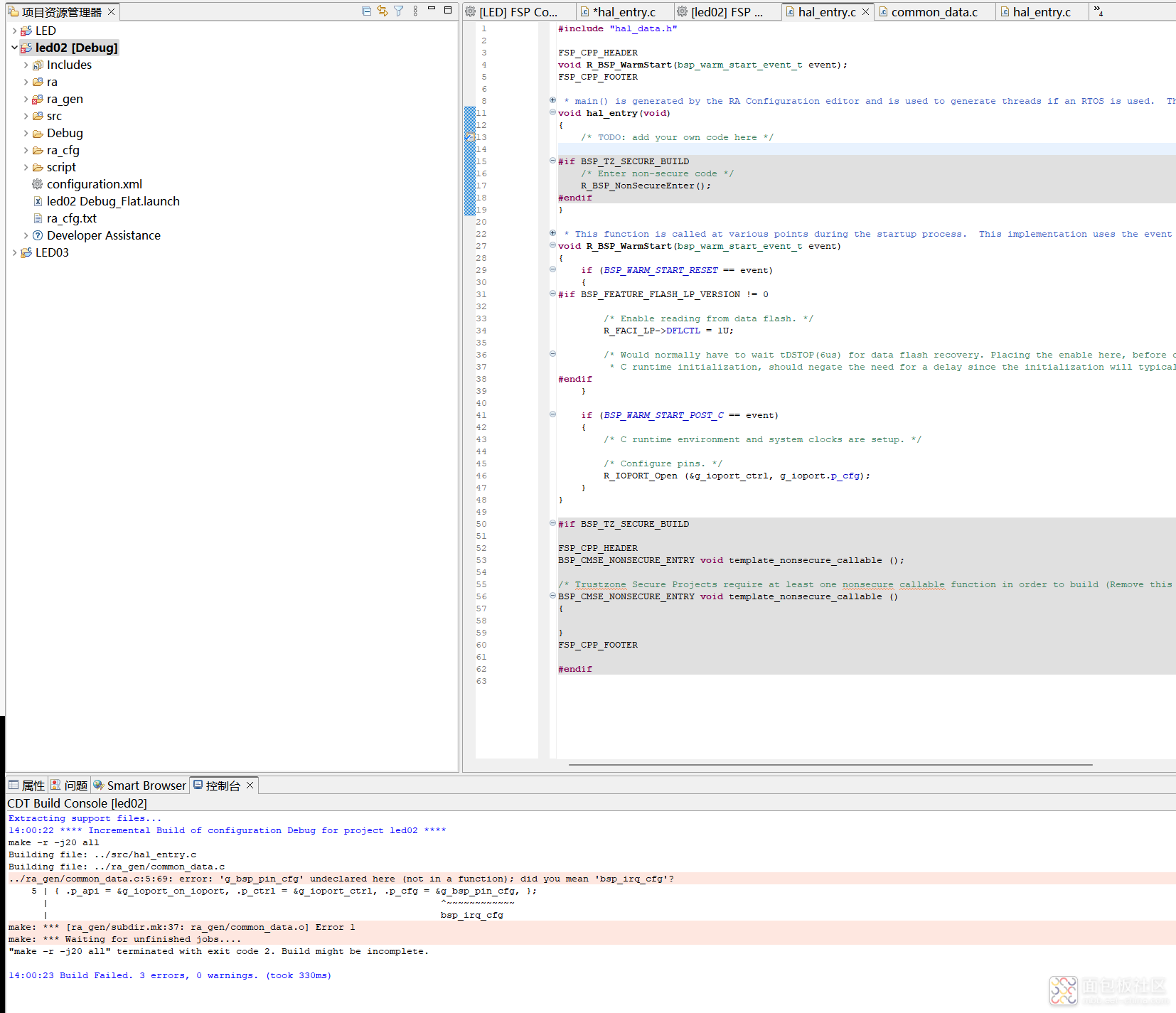
Task: Close the project explorer tab
Action: point(111,12)
